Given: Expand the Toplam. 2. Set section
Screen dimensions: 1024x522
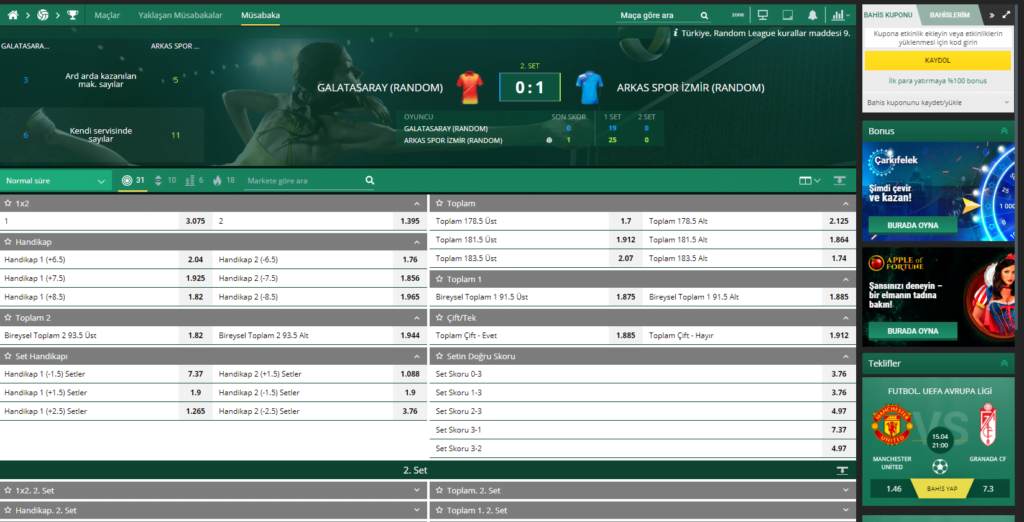Looking at the screenshot, I should click(846, 490).
